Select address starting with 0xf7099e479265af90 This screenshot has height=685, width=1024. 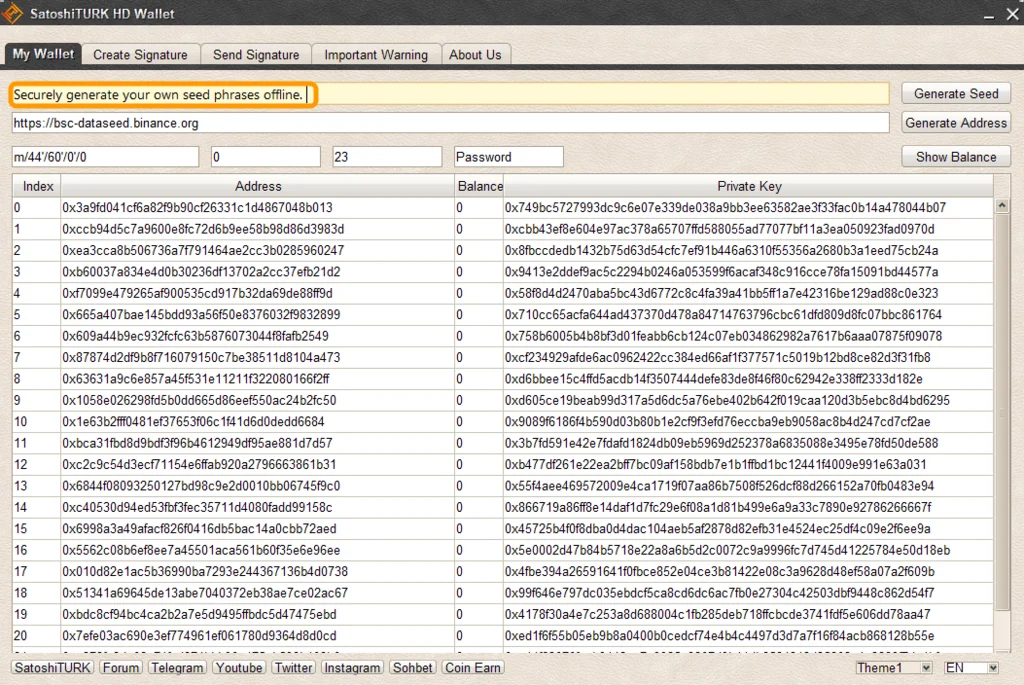[x=197, y=293]
